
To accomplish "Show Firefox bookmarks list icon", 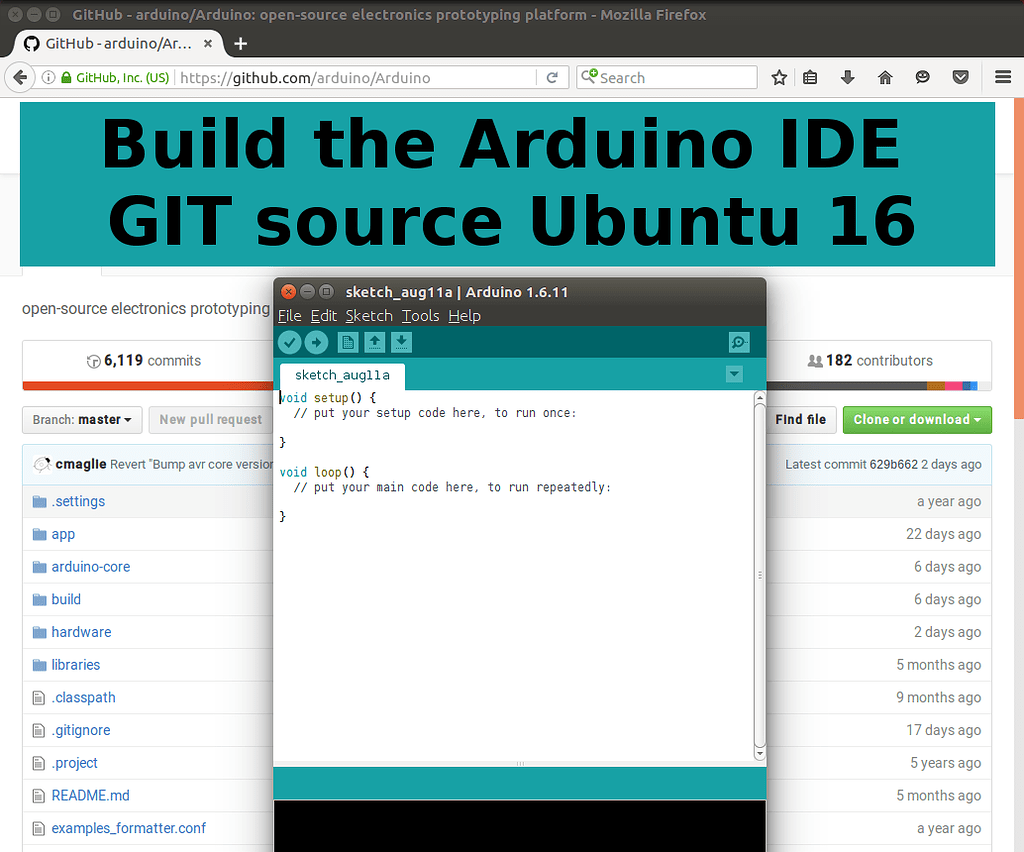I will 810,78.
